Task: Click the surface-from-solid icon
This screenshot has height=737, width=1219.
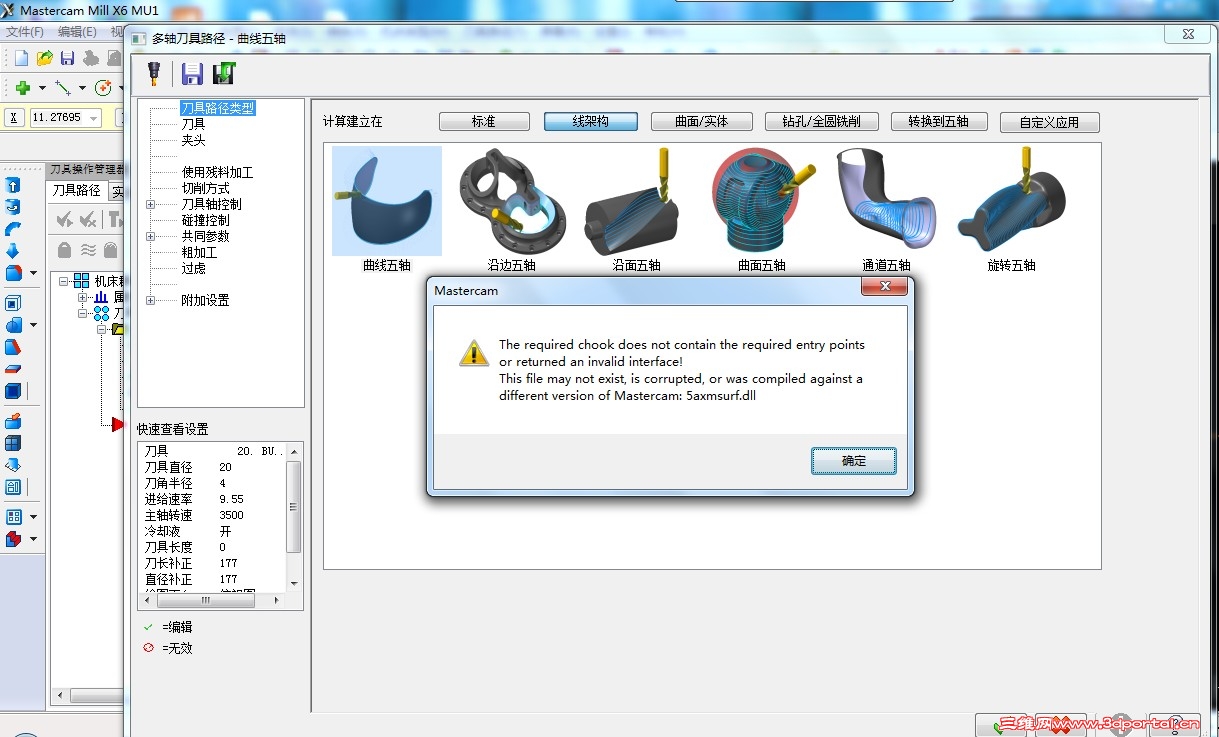Action: pyautogui.click(x=13, y=465)
